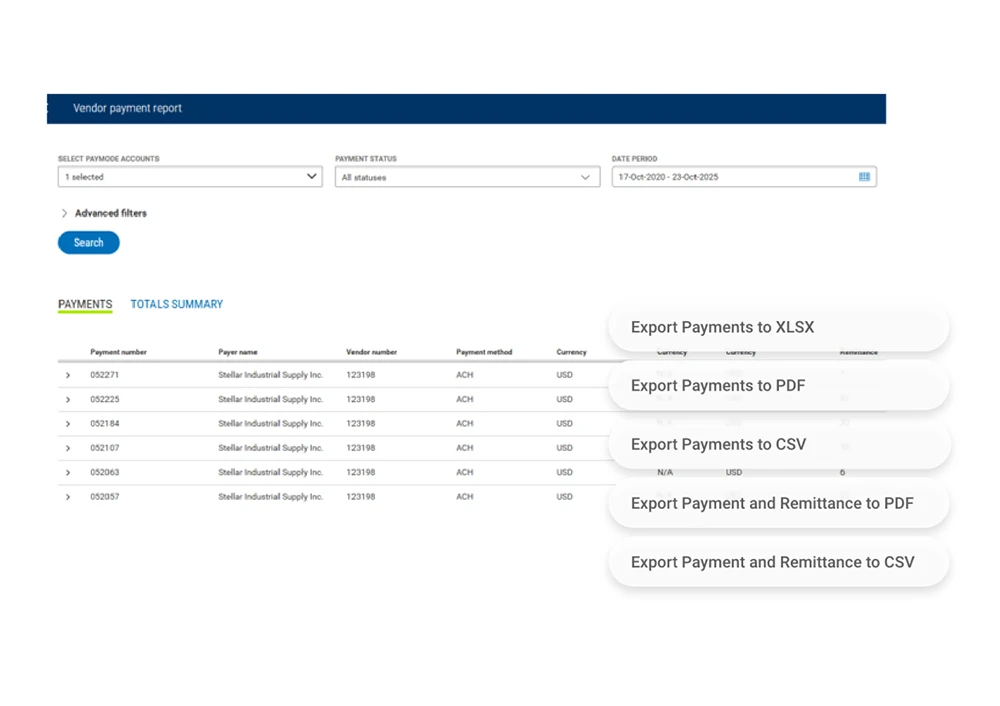Expand payment row 052107 details
The height and width of the screenshot is (706, 1000).
(68, 448)
